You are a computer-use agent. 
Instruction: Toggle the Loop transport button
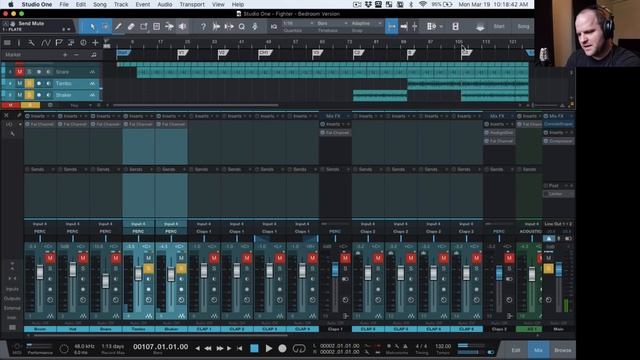click(299, 349)
